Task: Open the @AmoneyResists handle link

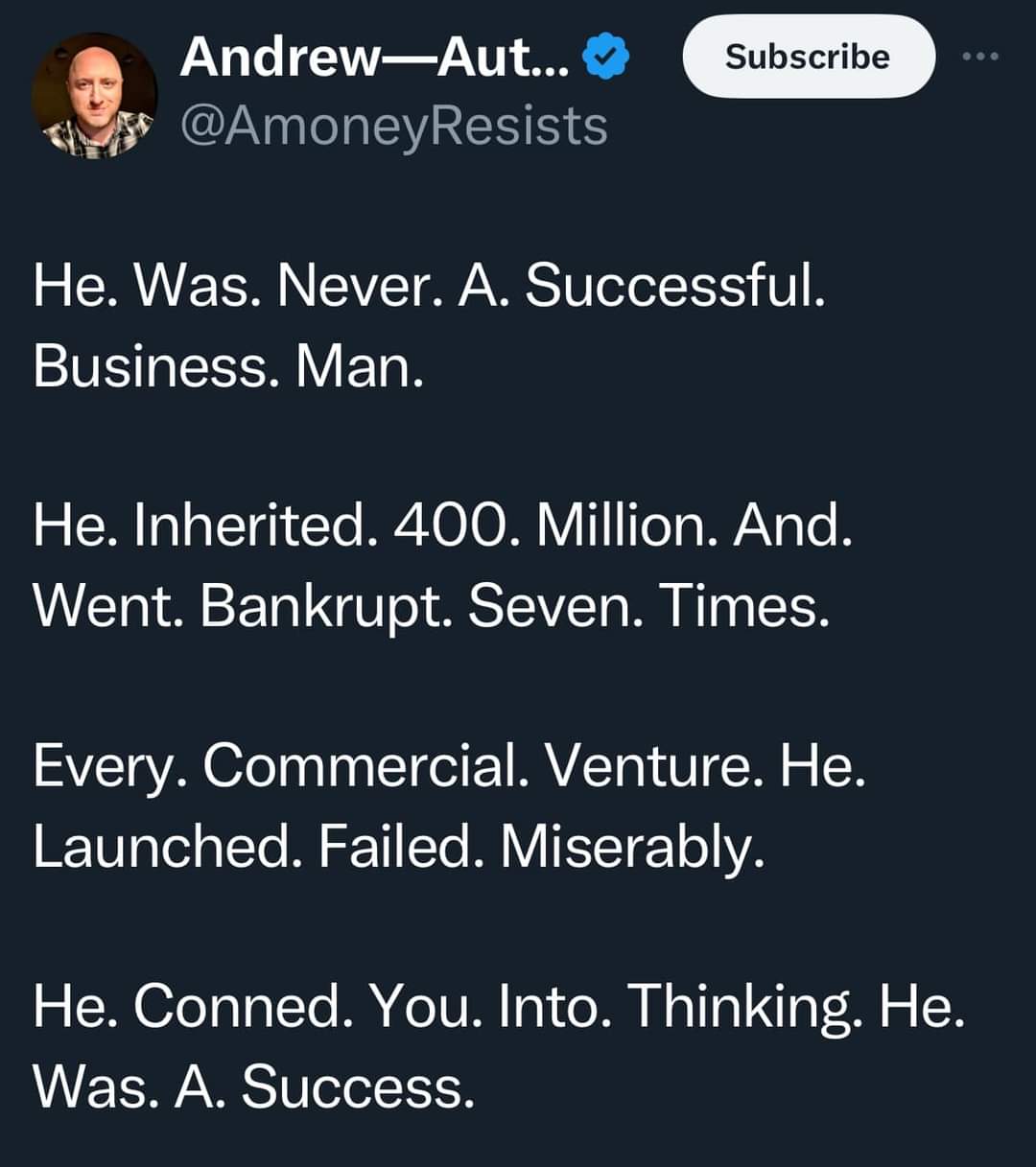Action: [393, 126]
